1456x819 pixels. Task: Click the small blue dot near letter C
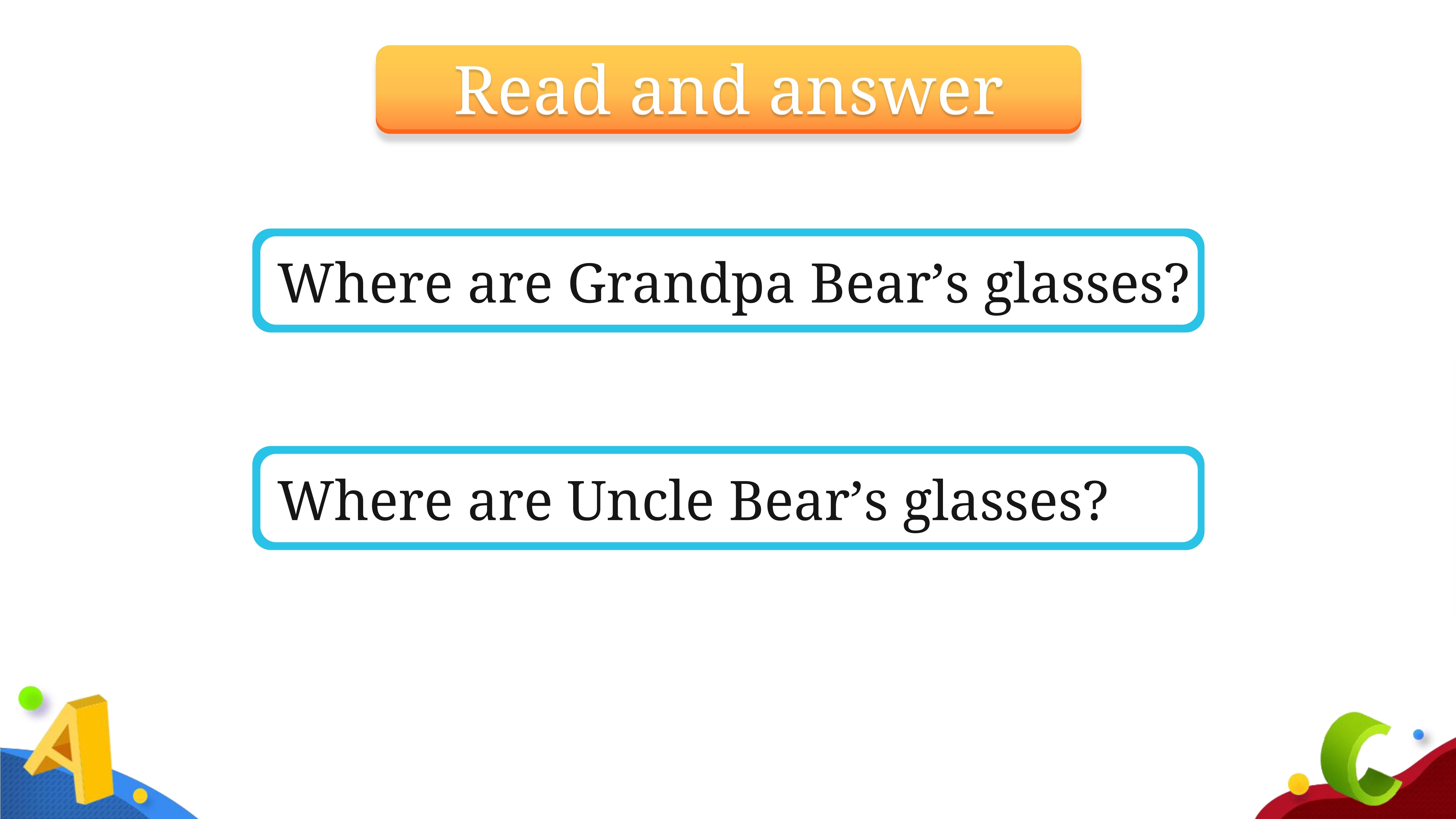pyautogui.click(x=1418, y=735)
